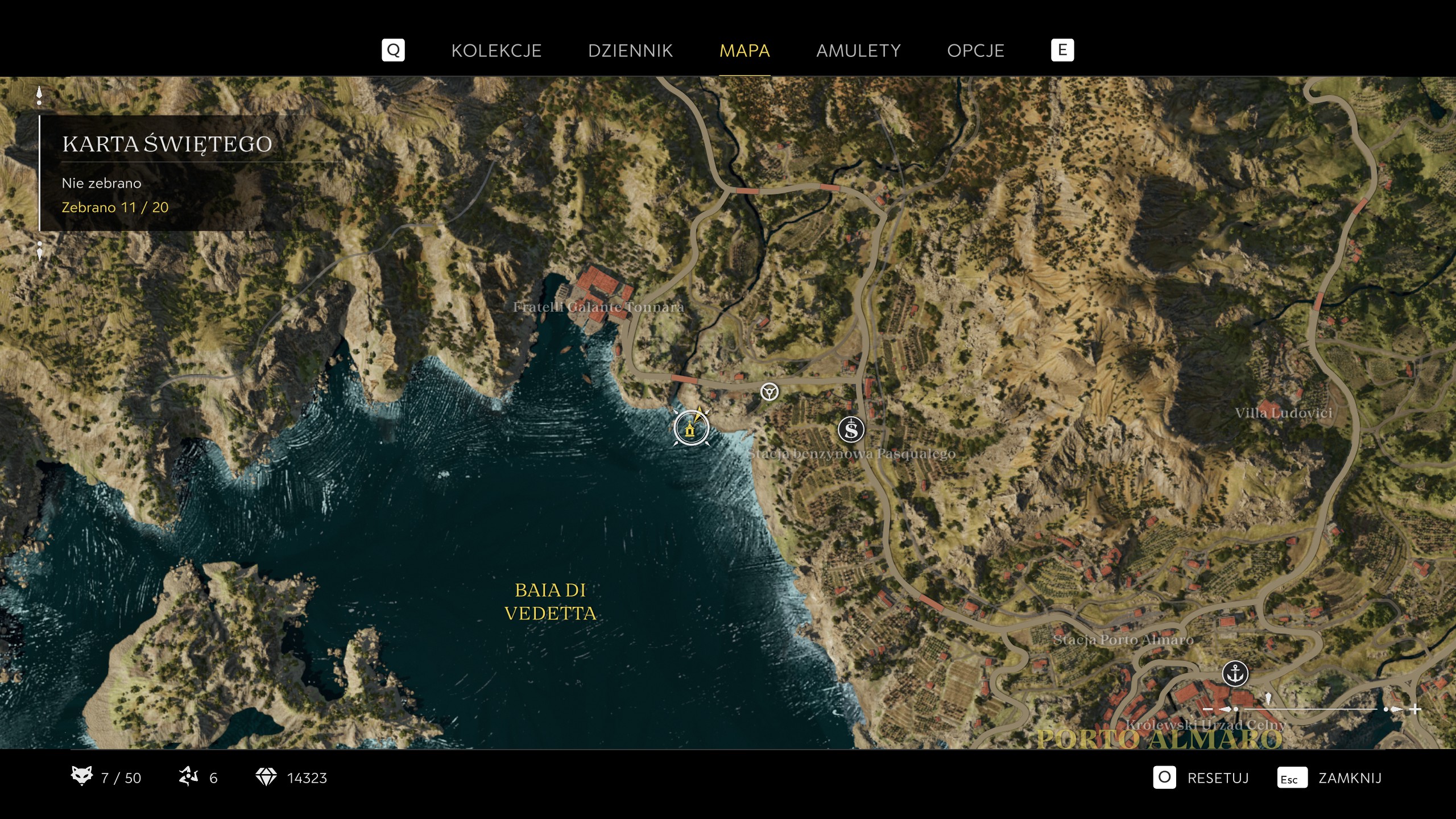Click the Stacja benzynowa Pasqualego label
Screen dimensions: 1456x819
(x=851, y=453)
